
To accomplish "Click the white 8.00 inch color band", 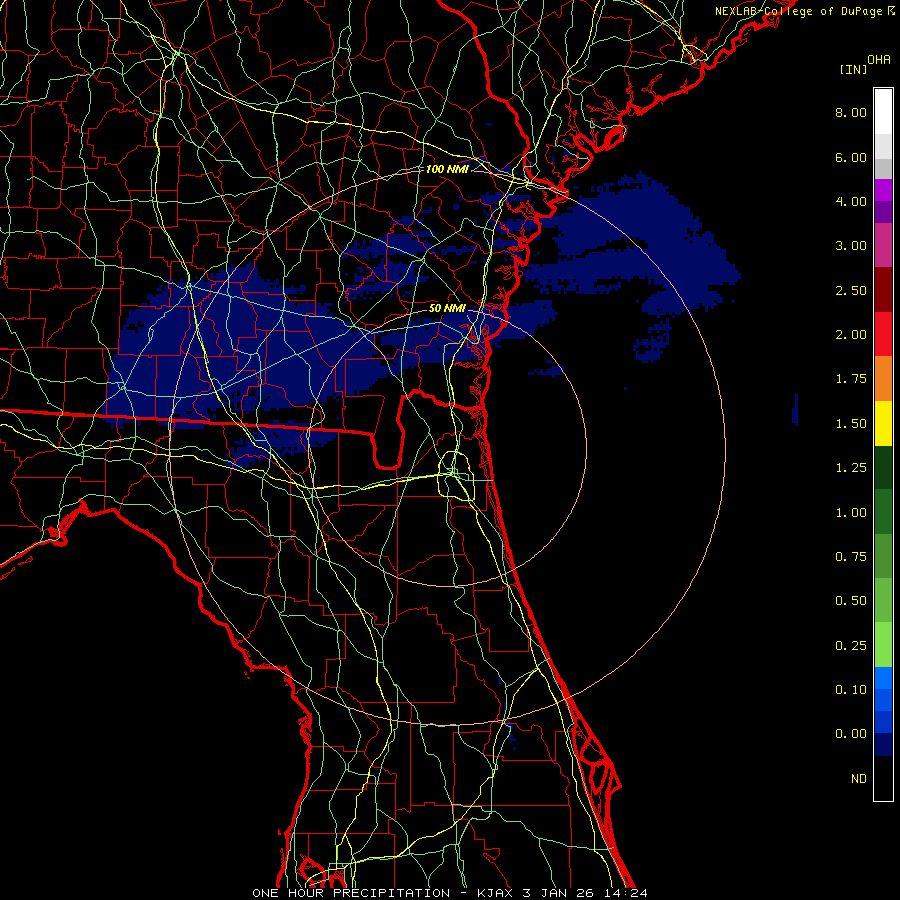I will (883, 112).
